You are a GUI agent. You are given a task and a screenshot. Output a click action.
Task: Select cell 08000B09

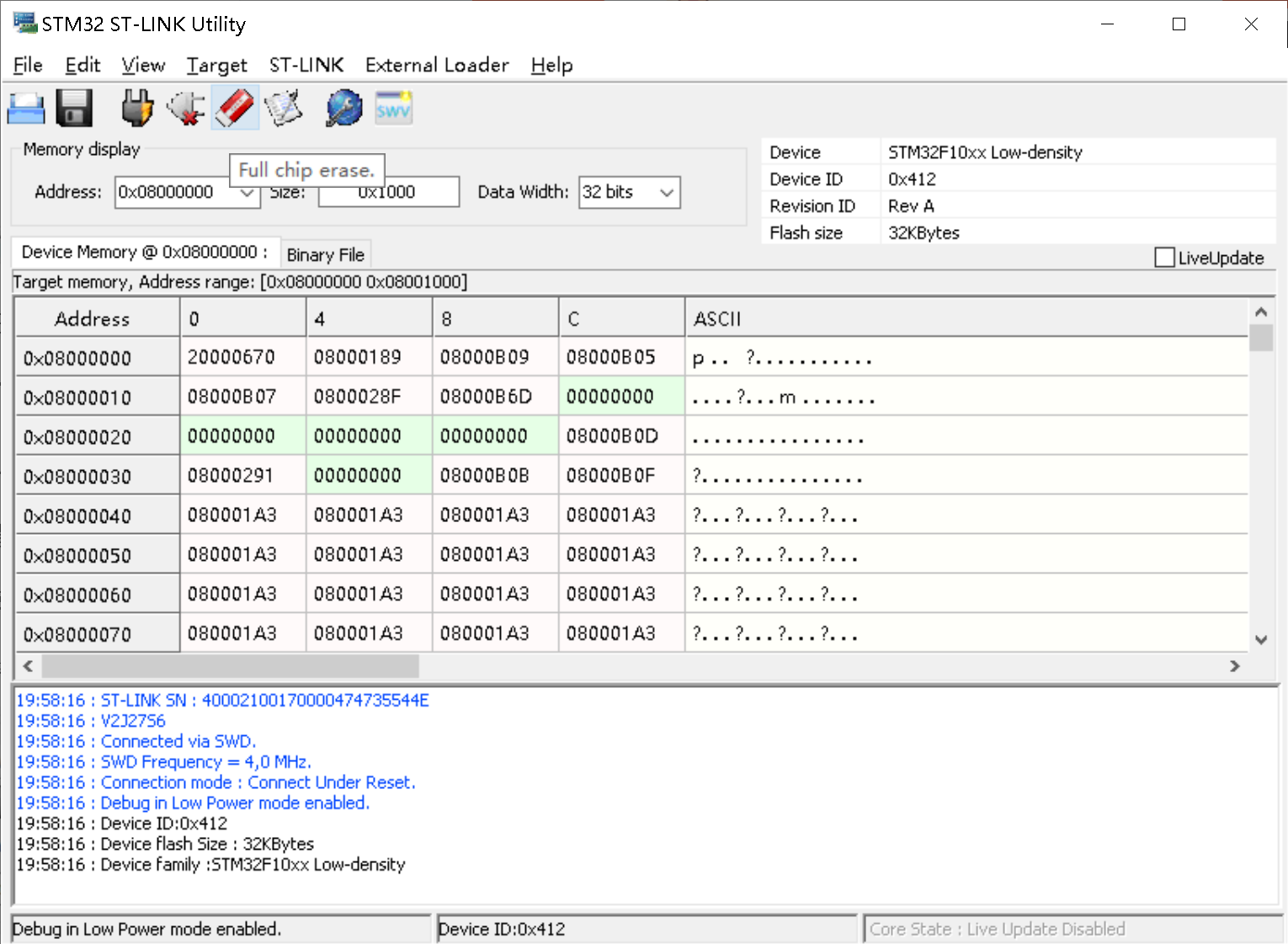click(x=496, y=357)
